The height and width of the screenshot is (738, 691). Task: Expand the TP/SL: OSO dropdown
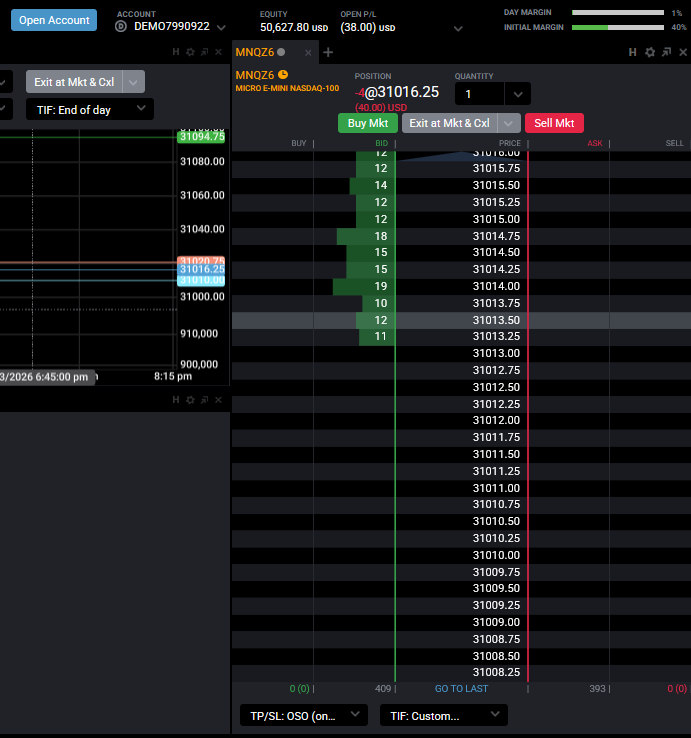(x=304, y=715)
